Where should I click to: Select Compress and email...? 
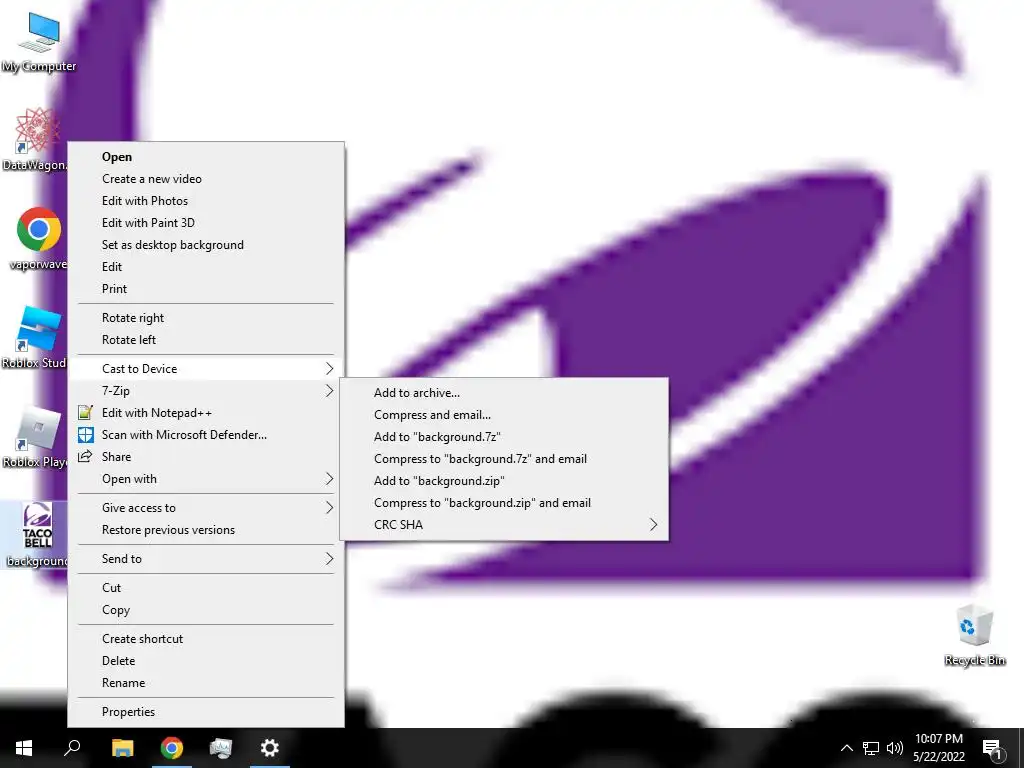pyautogui.click(x=504, y=415)
